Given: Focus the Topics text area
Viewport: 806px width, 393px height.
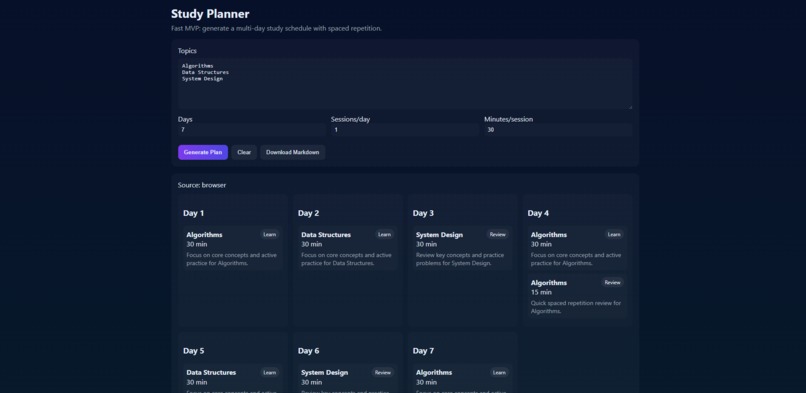Looking at the screenshot, I should [x=405, y=84].
